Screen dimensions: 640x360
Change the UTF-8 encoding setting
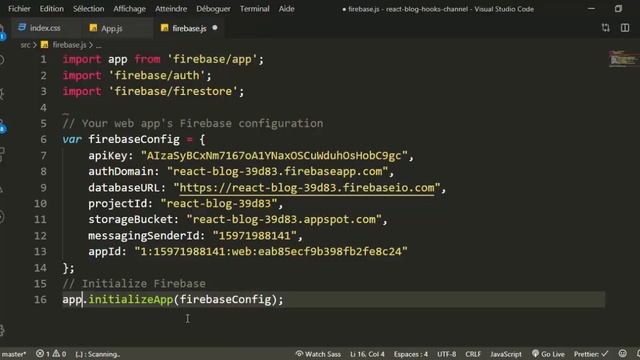447,354
